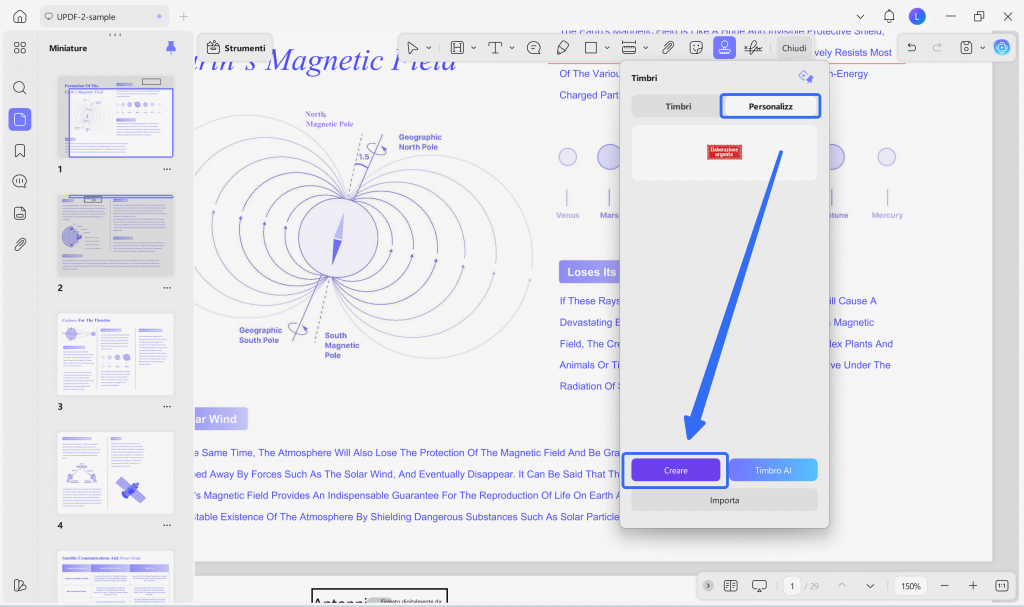Image resolution: width=1024 pixels, height=607 pixels.
Task: Open the search magnifier in sidebar
Action: (x=20, y=88)
